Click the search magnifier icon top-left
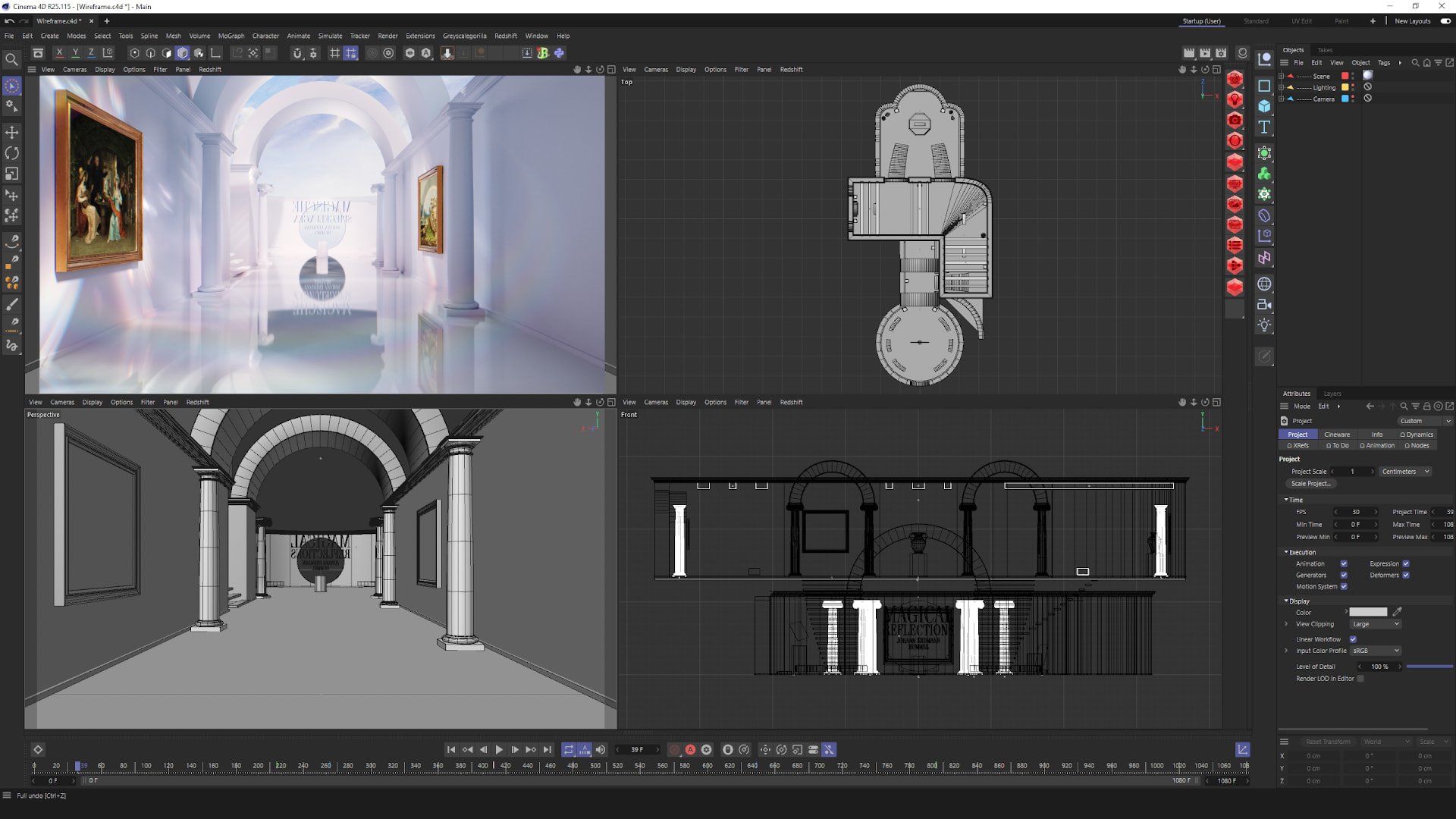 [11, 59]
